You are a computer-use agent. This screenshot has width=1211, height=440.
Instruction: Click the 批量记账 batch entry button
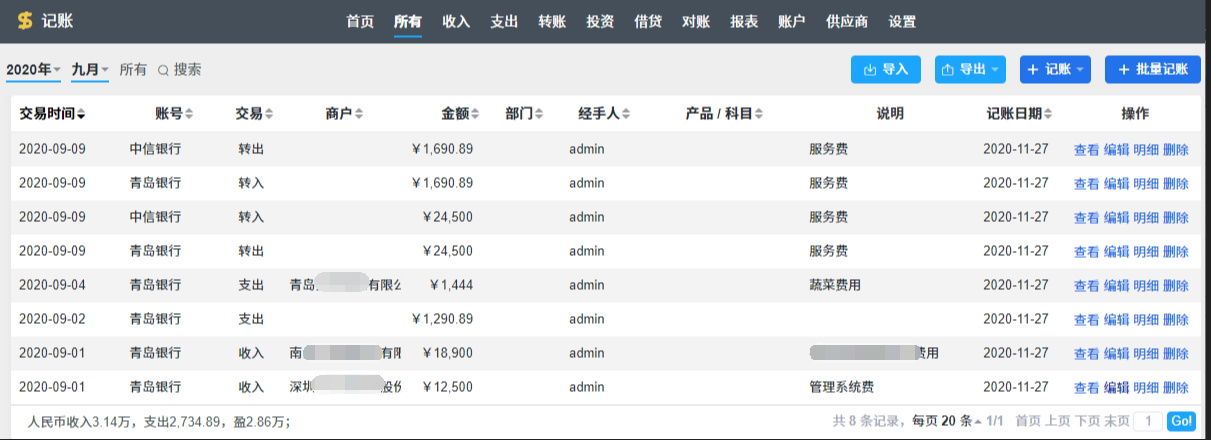click(x=1153, y=70)
